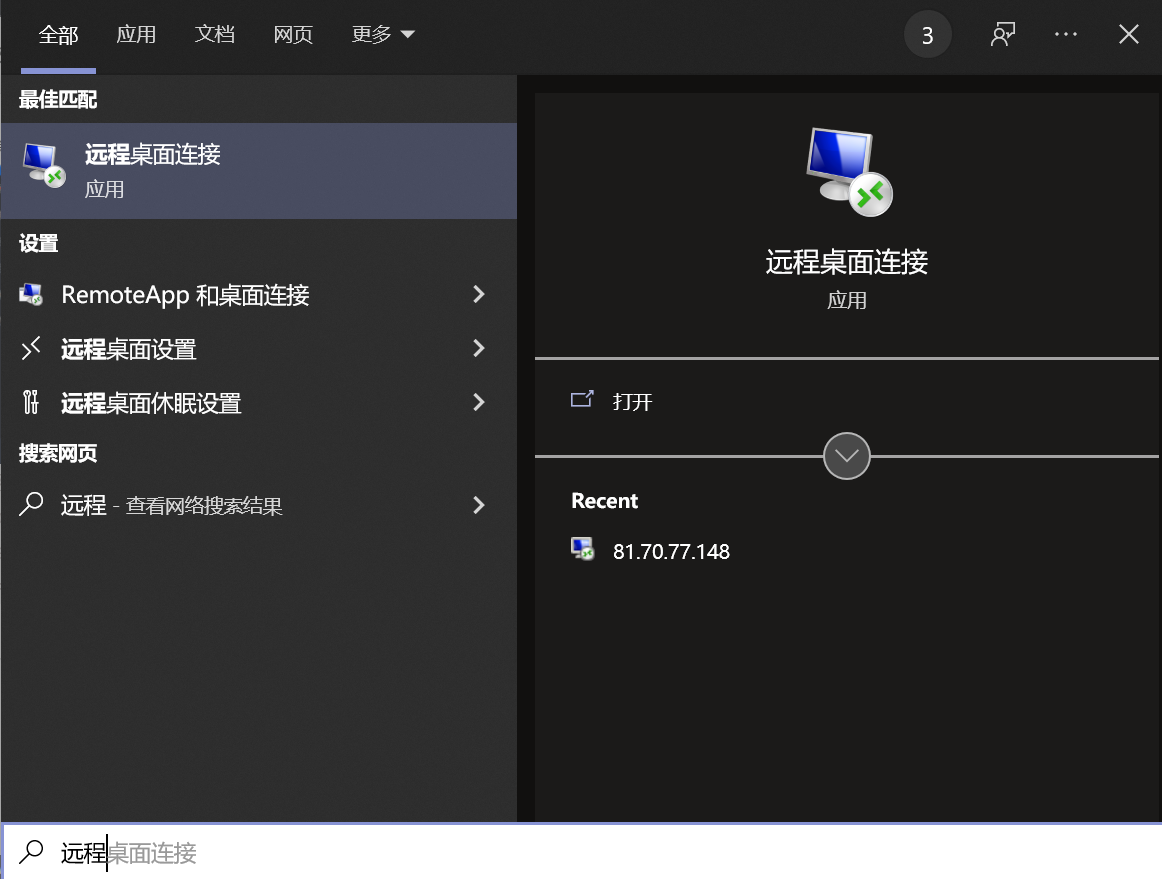Open recent connection 81.70.77.148

click(x=671, y=550)
